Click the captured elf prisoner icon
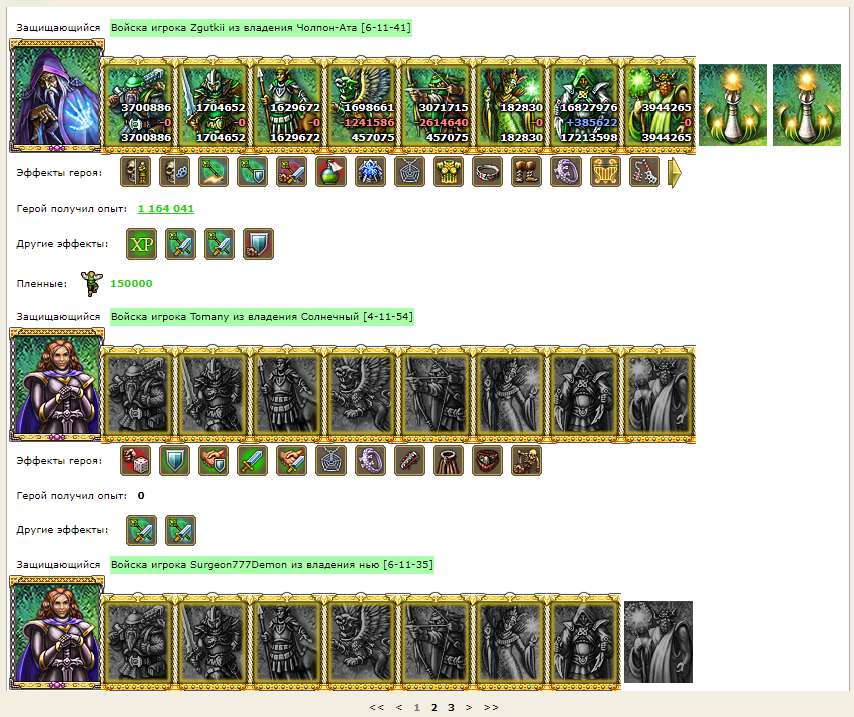854x717 pixels. [x=91, y=283]
